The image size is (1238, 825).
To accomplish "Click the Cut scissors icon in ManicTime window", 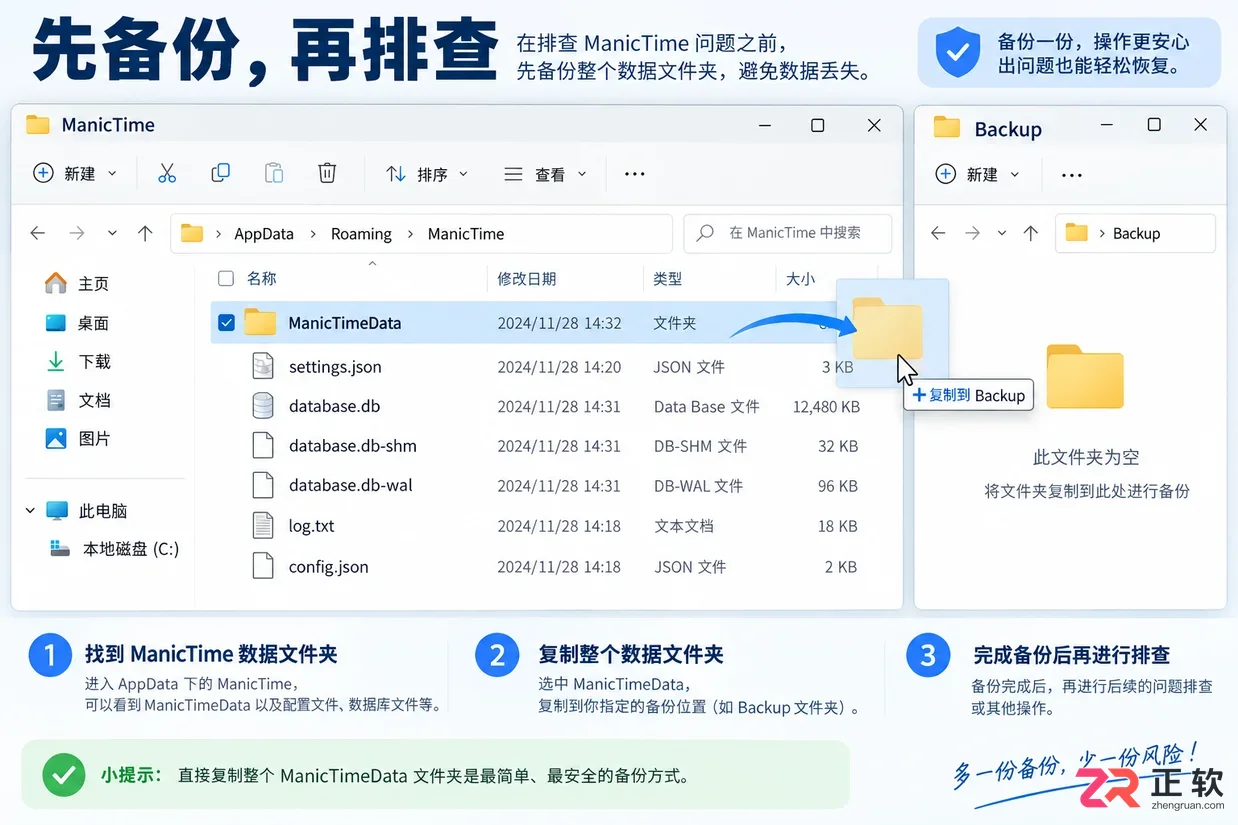I will [167, 173].
